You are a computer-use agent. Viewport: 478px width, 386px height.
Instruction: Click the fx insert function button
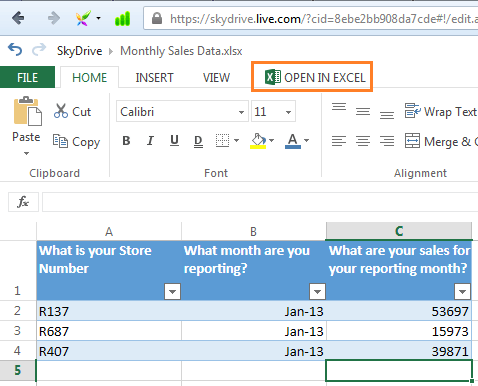[x=23, y=202]
